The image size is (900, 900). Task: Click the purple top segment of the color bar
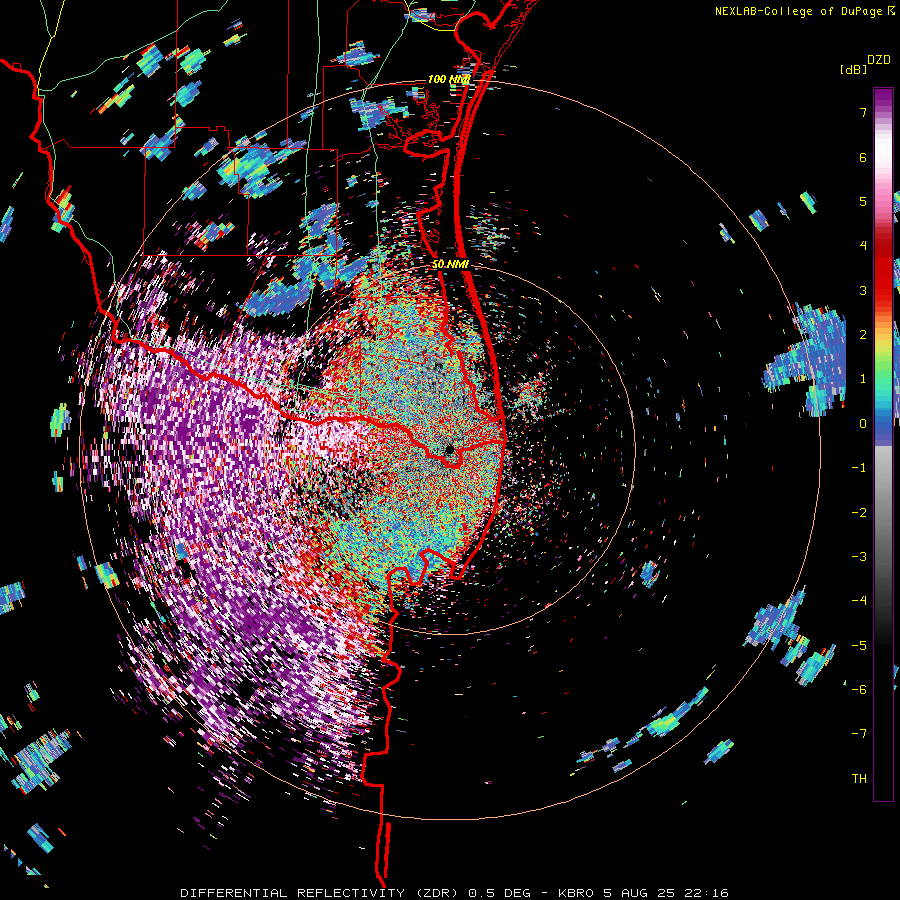pyautogui.click(x=883, y=99)
